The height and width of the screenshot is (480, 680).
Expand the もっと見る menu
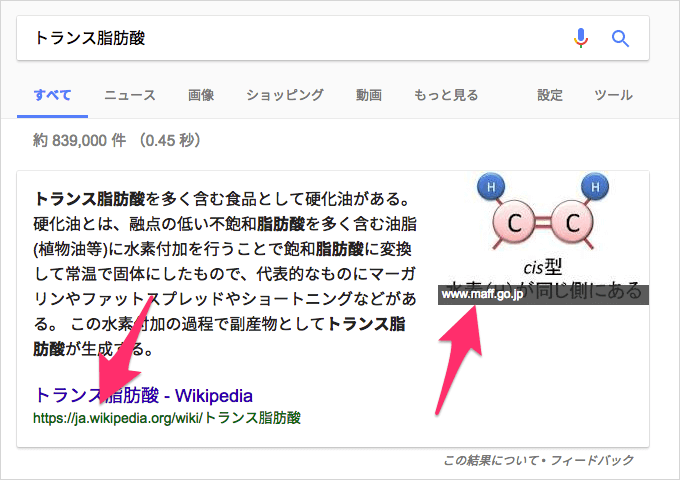click(446, 95)
